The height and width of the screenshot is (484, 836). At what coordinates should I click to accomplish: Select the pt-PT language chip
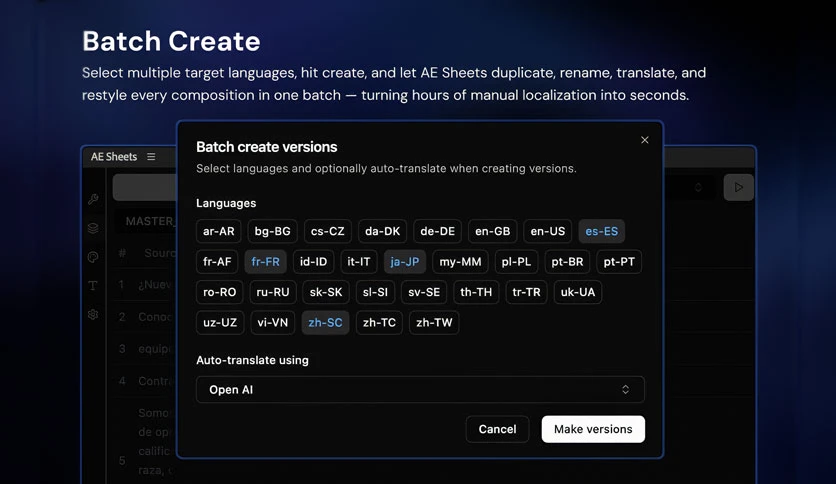click(619, 262)
